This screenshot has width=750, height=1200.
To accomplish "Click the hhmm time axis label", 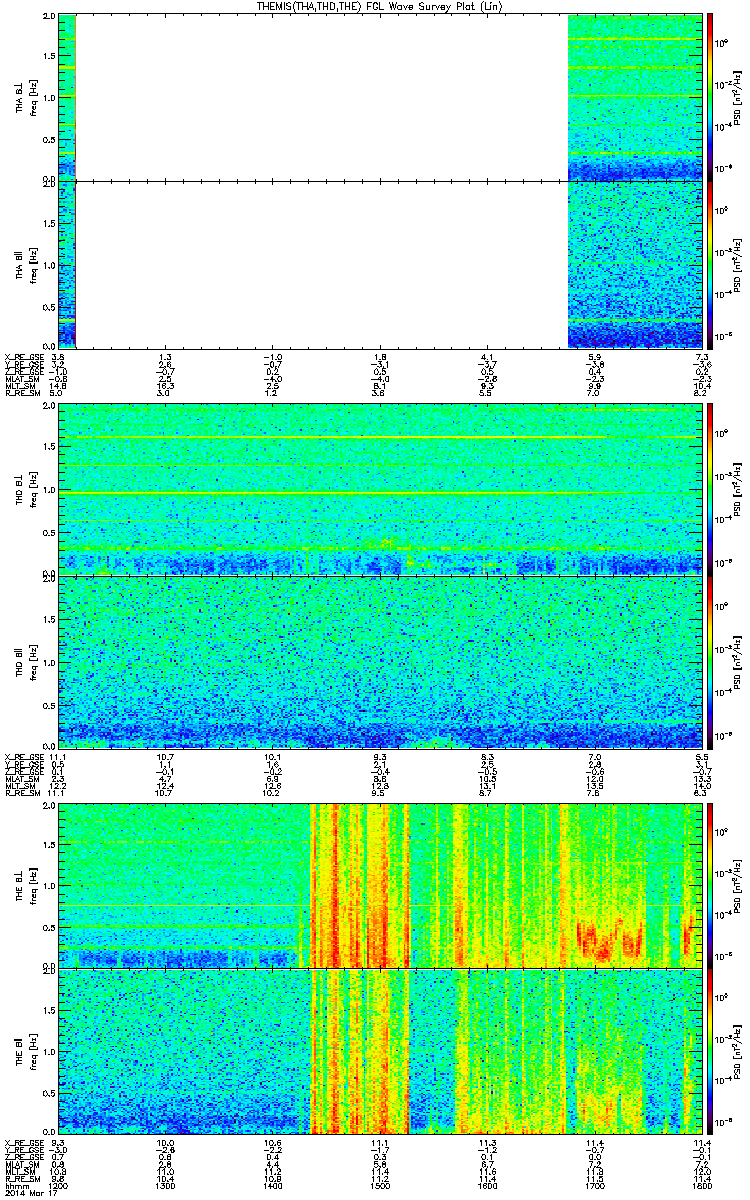I will pyautogui.click(x=18, y=1187).
